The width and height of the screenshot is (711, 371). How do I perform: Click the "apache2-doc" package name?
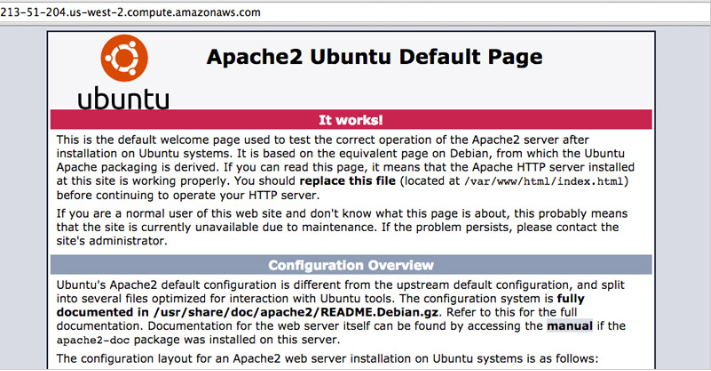click(93, 340)
